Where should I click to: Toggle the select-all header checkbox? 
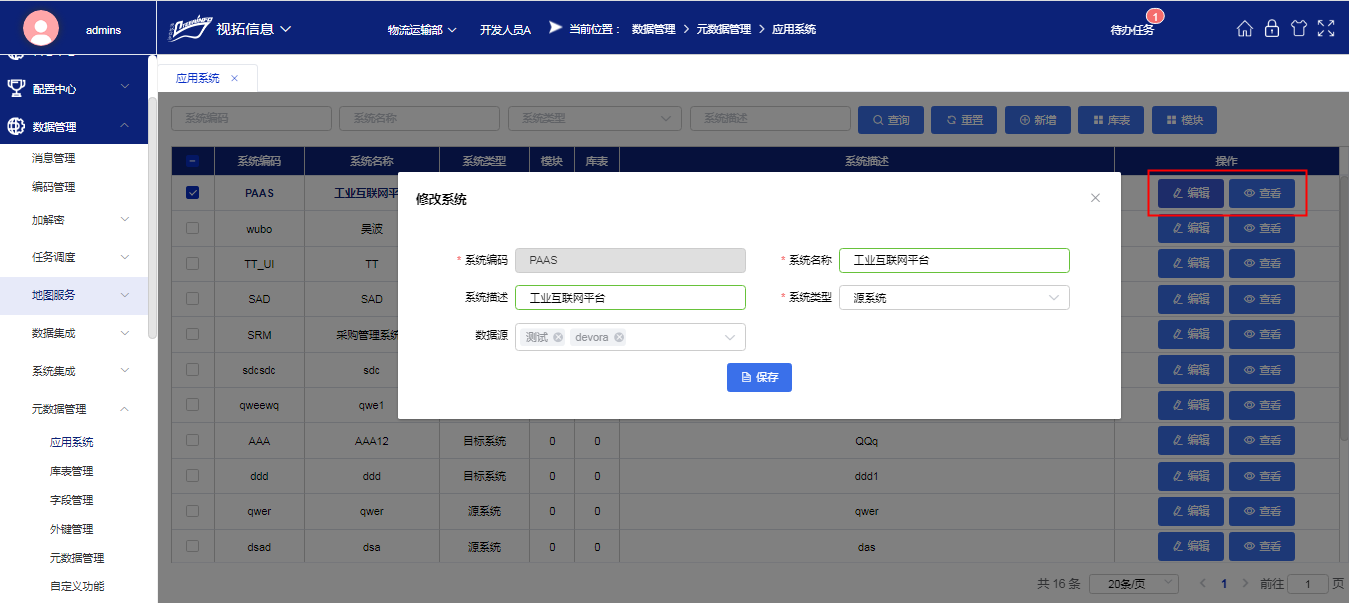(193, 161)
